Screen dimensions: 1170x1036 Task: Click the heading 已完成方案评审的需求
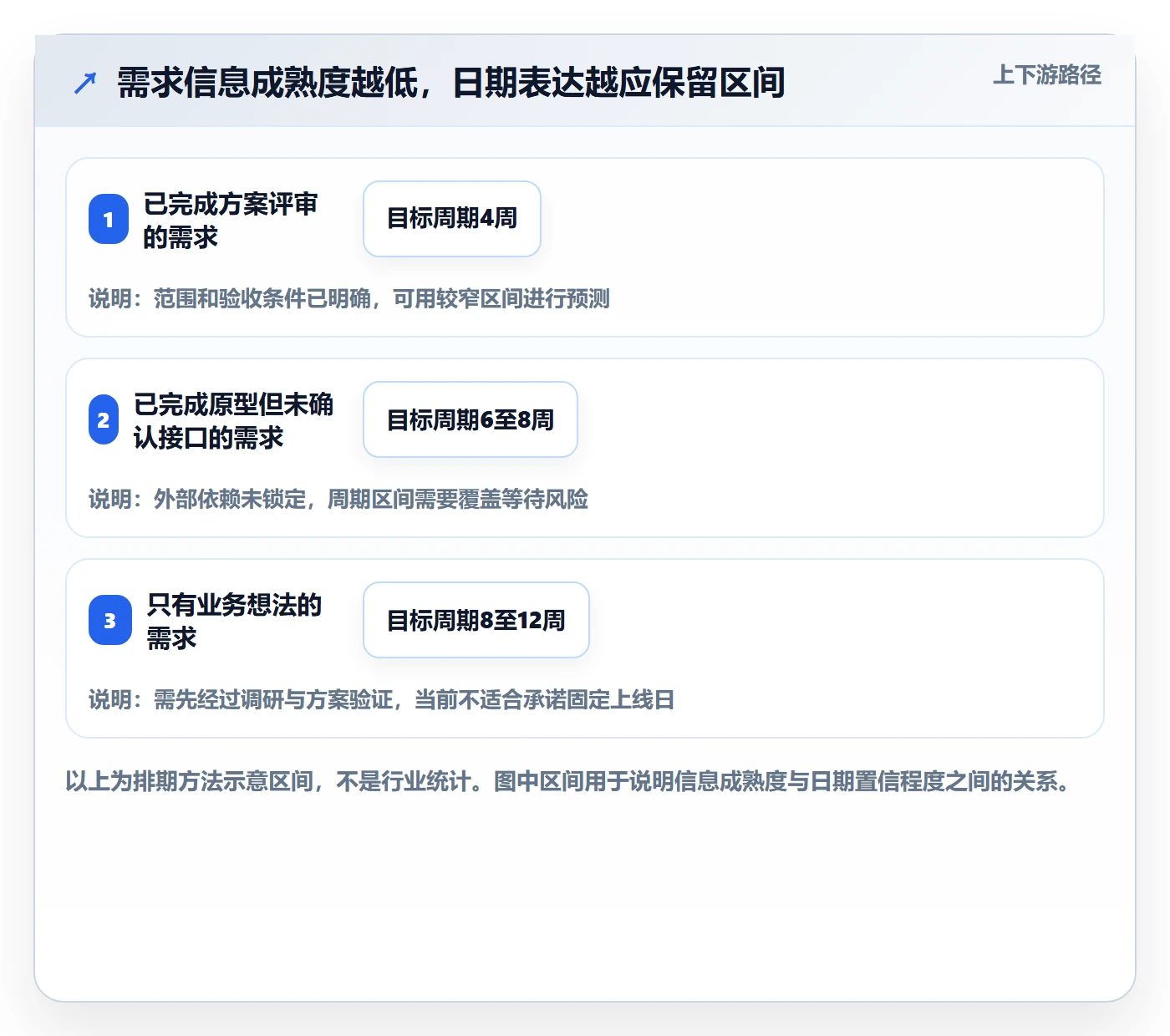click(230, 220)
